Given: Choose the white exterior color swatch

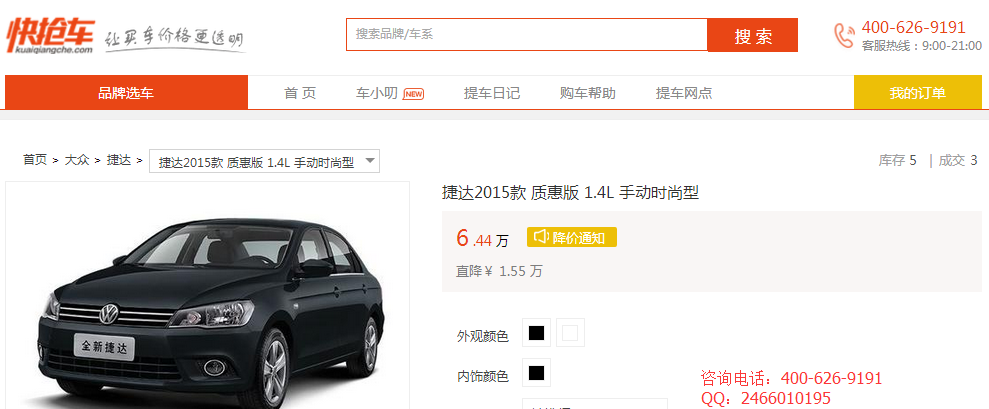Looking at the screenshot, I should click(570, 333).
